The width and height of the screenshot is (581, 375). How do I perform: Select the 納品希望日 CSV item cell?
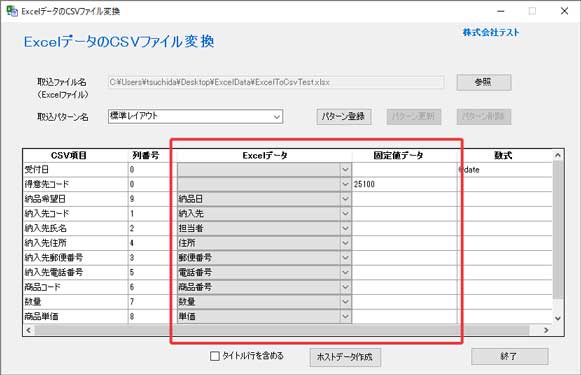pyautogui.click(x=76, y=199)
